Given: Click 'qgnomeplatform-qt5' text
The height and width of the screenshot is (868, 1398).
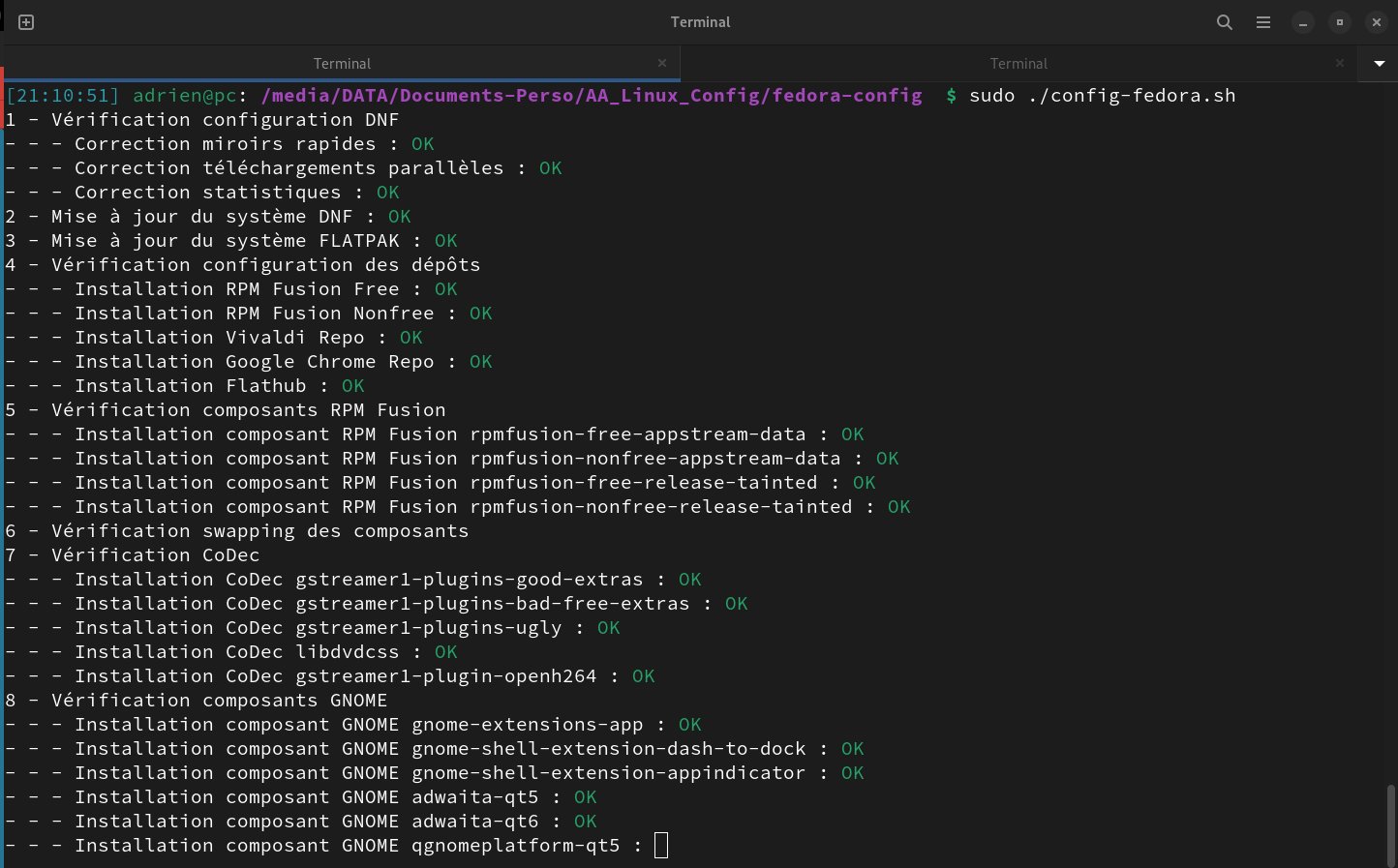Looking at the screenshot, I should pos(516,846).
